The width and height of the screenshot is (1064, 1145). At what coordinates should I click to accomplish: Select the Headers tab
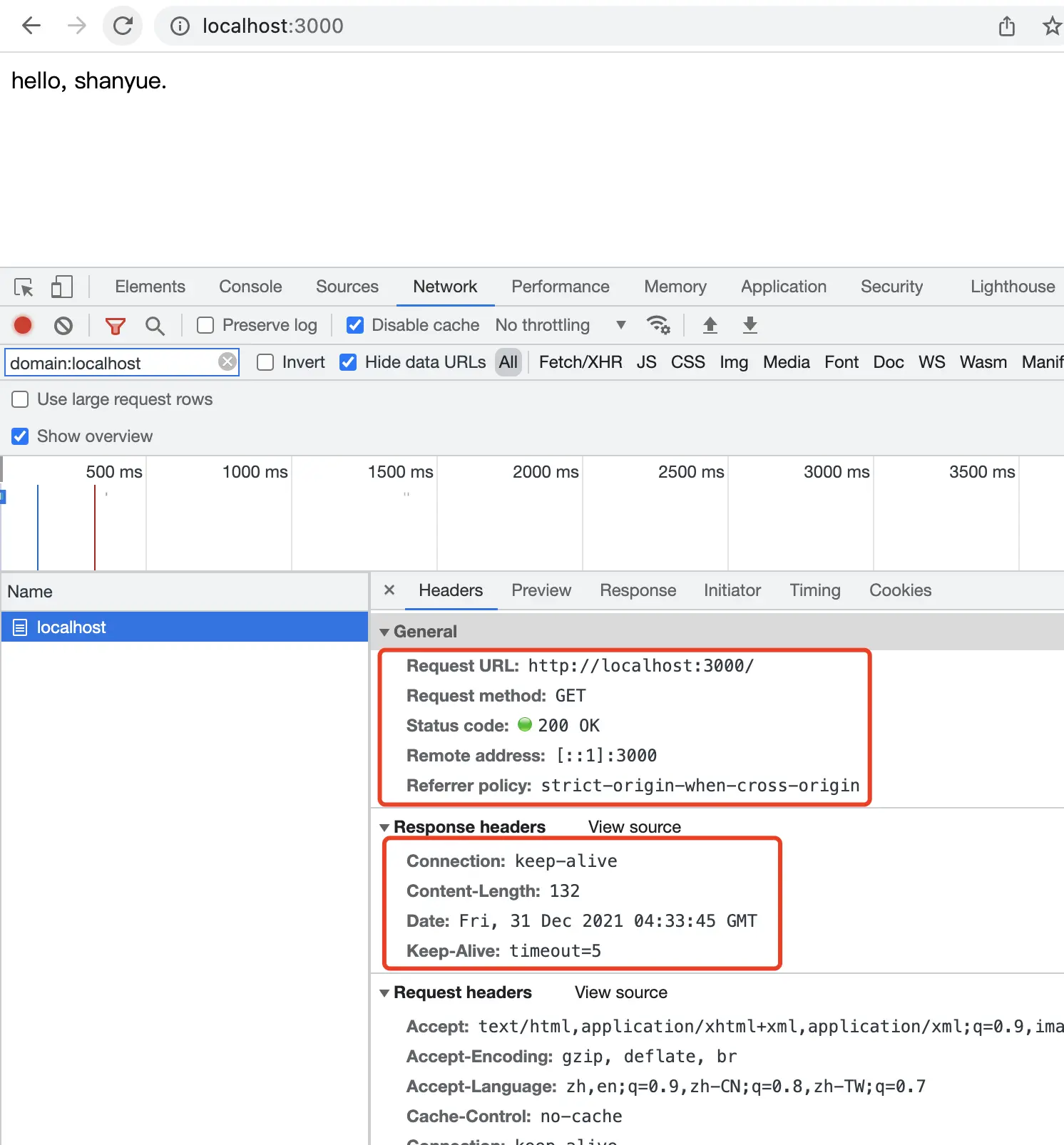[451, 590]
